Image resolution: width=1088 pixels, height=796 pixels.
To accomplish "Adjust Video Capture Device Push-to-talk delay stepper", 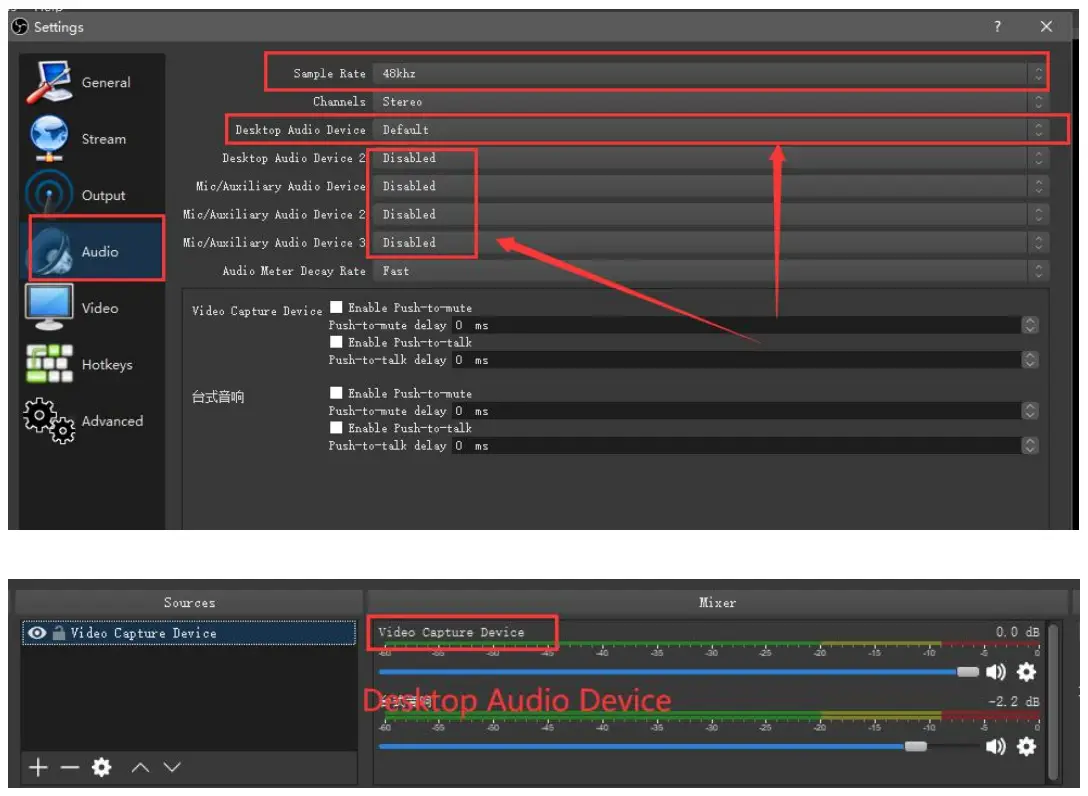I will [x=1030, y=359].
